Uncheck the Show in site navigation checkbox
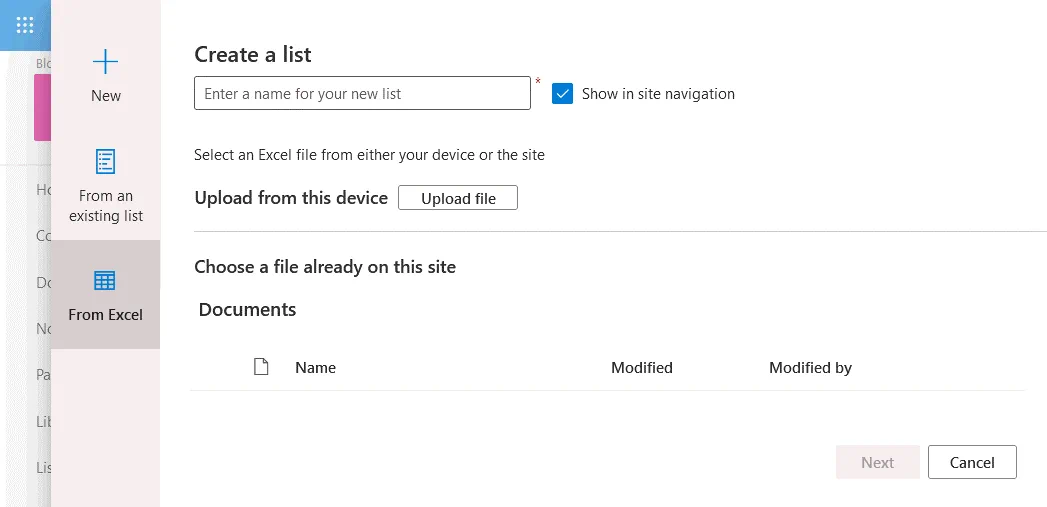Image resolution: width=1047 pixels, height=507 pixels. tap(563, 94)
